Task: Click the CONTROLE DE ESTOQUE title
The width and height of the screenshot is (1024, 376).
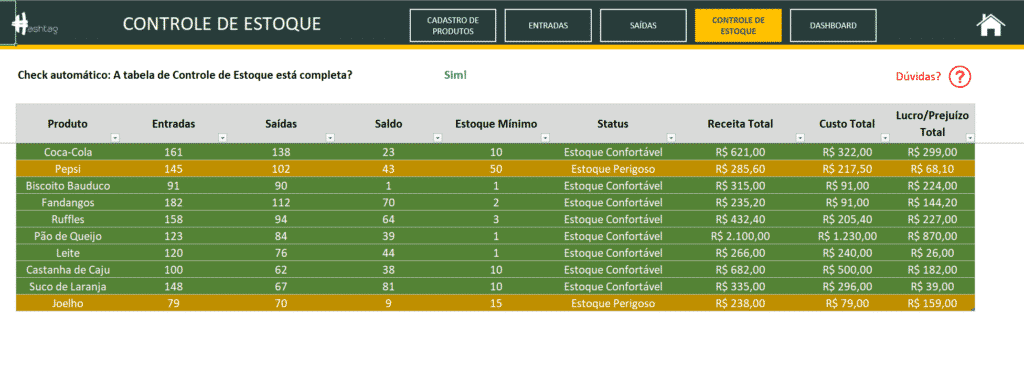Action: coord(222,24)
